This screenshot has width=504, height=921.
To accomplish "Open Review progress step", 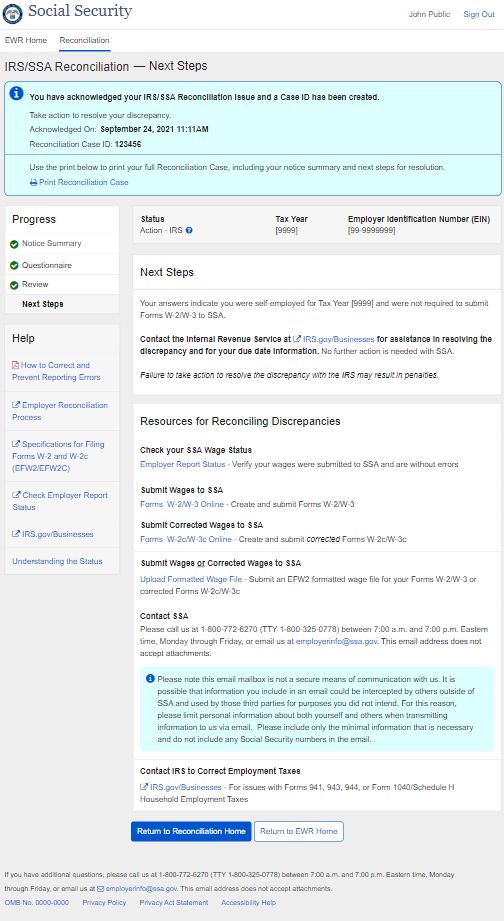I will [35, 284].
